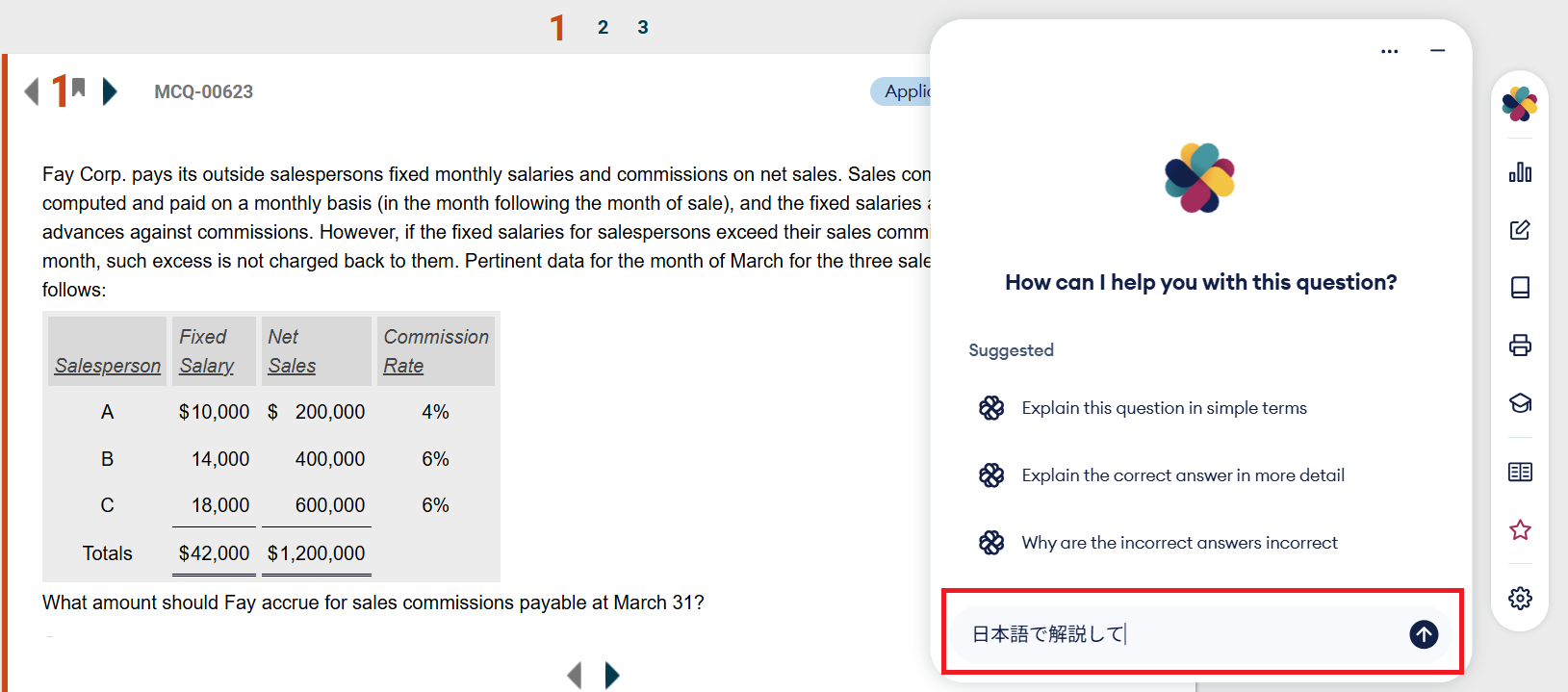Viewport: 1568px width, 692px height.
Task: Toggle the bookmark flag on question 1
Action: [x=79, y=88]
